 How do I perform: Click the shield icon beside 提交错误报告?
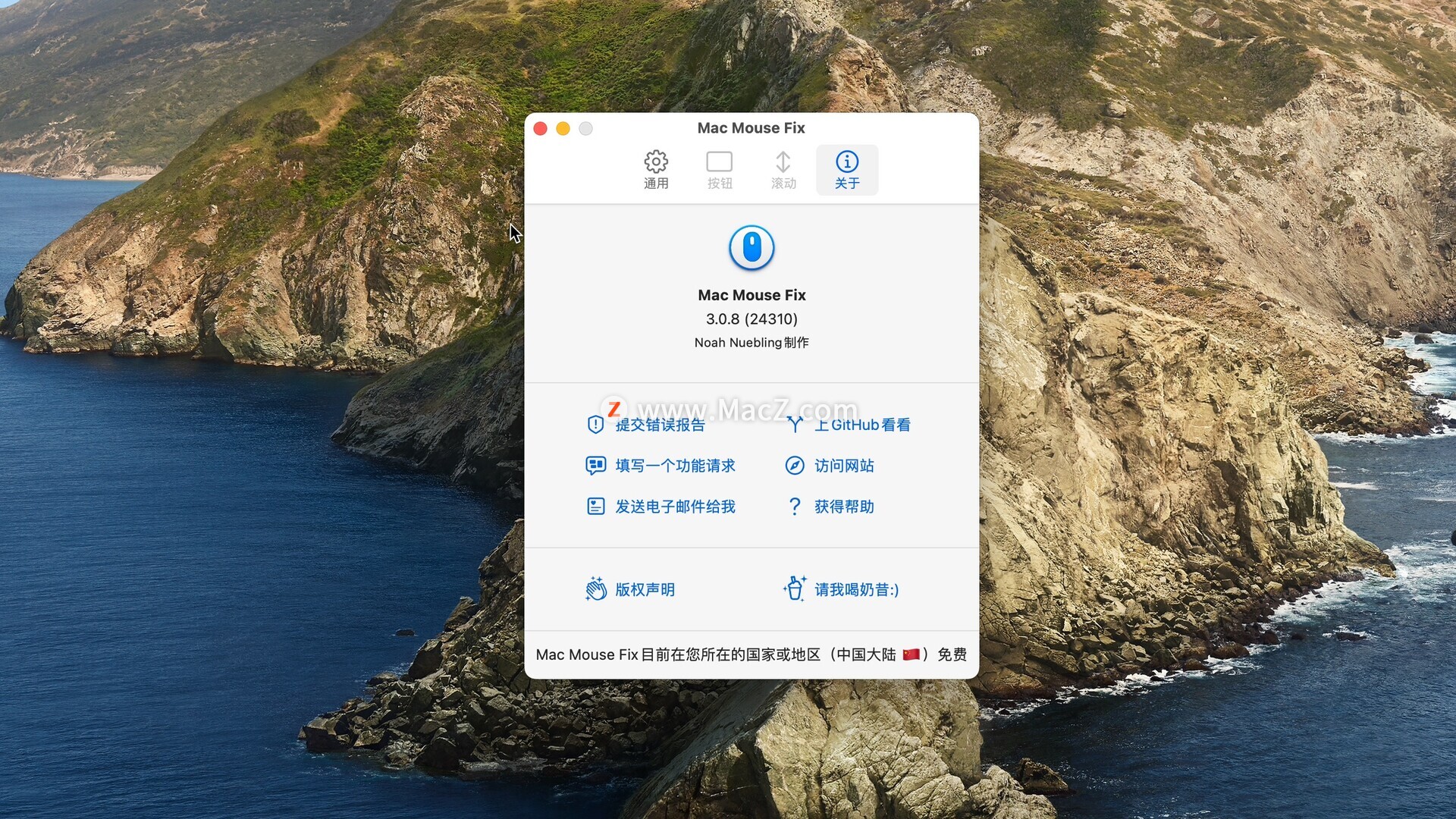pos(595,425)
